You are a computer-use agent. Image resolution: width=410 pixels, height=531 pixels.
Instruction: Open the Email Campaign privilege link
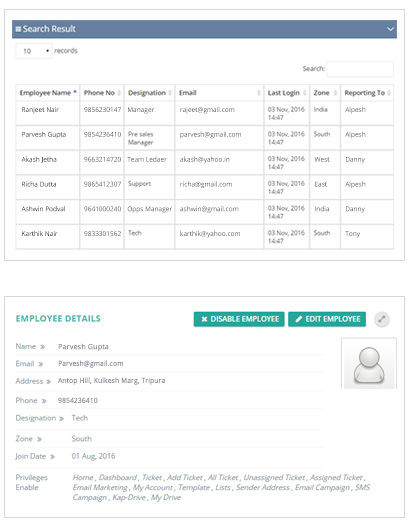click(x=322, y=488)
